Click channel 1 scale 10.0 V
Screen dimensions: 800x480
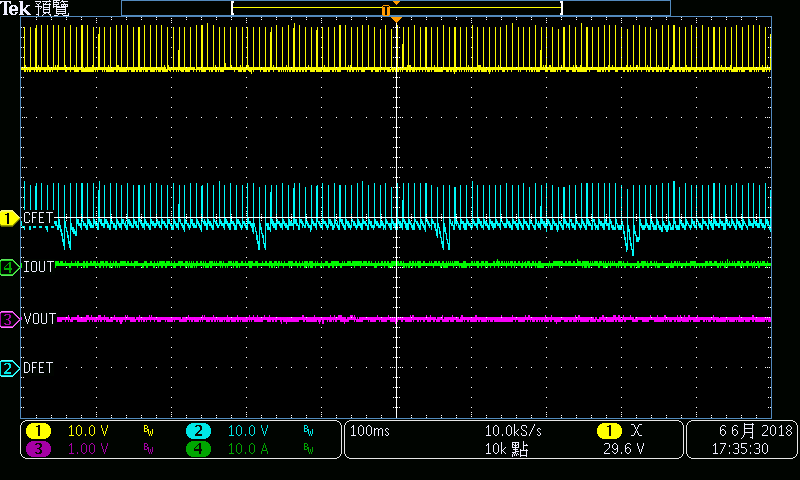point(88,431)
